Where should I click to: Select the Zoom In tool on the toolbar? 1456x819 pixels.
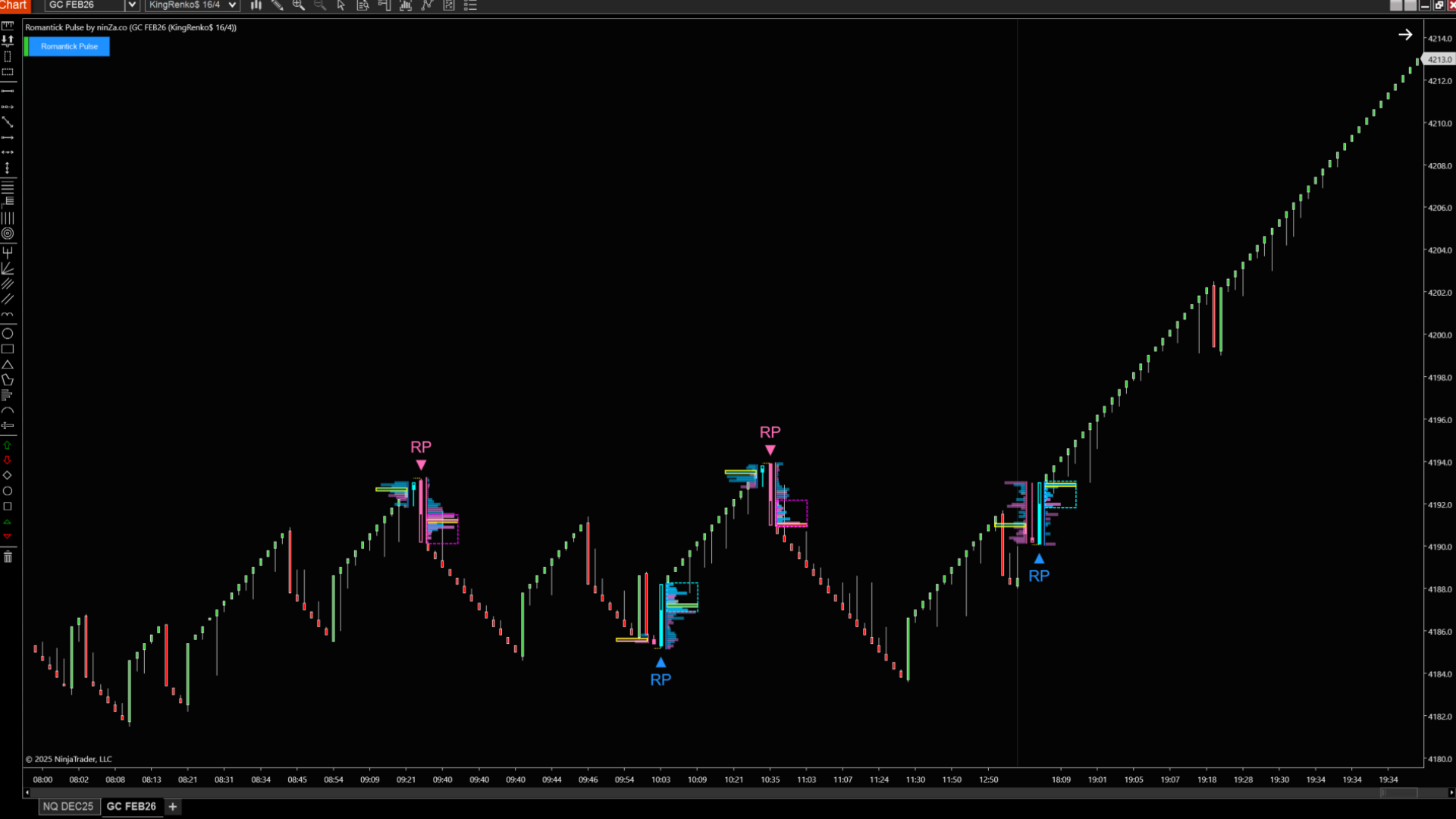coord(299,5)
